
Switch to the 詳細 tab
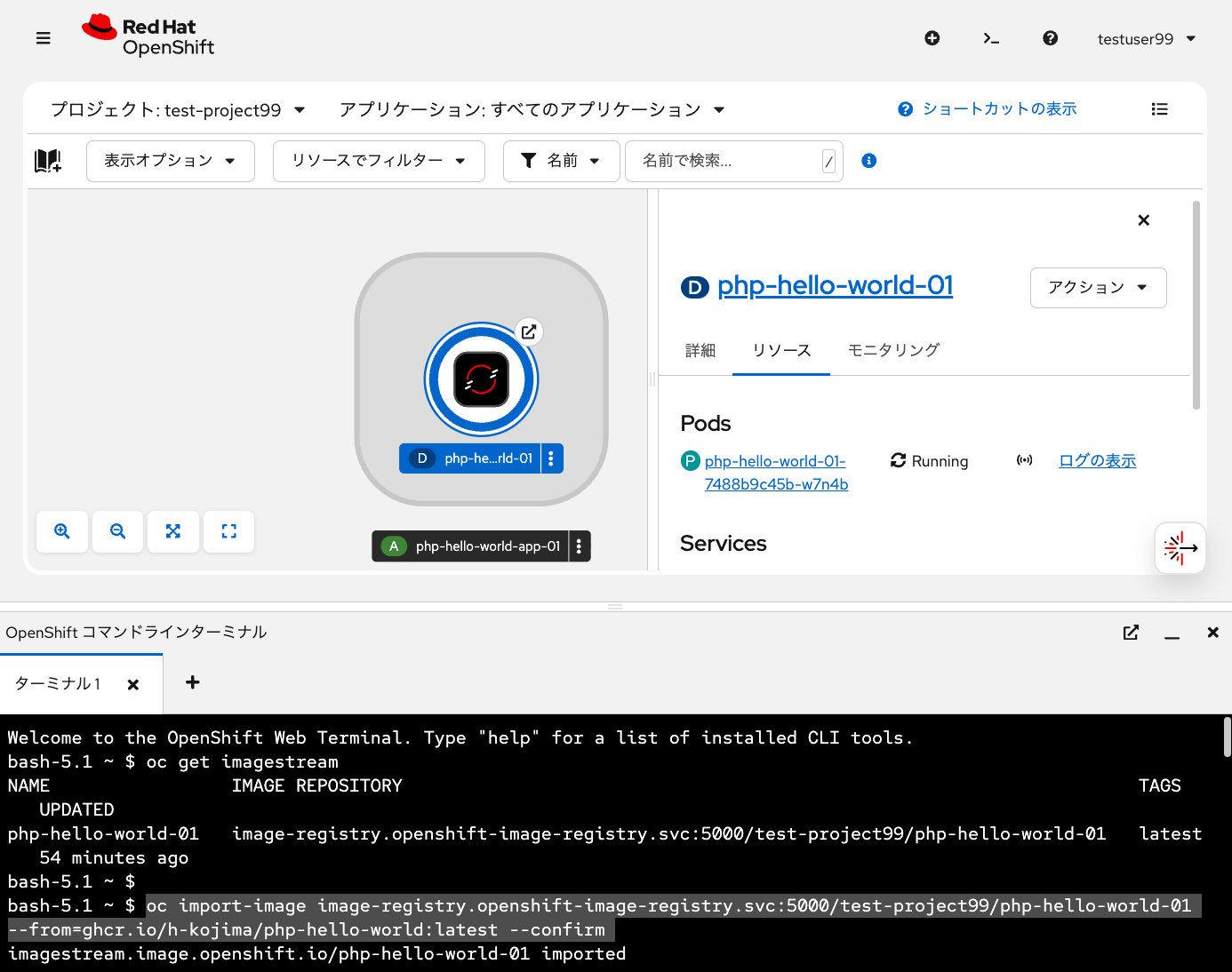700,350
